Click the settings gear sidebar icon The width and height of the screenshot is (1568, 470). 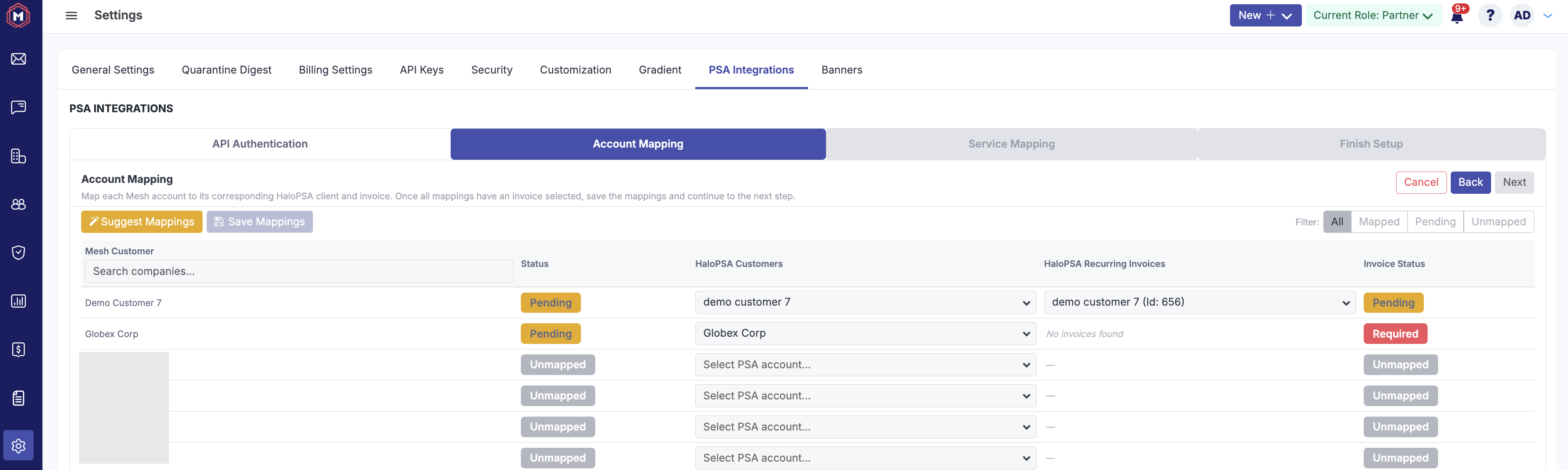point(18,446)
